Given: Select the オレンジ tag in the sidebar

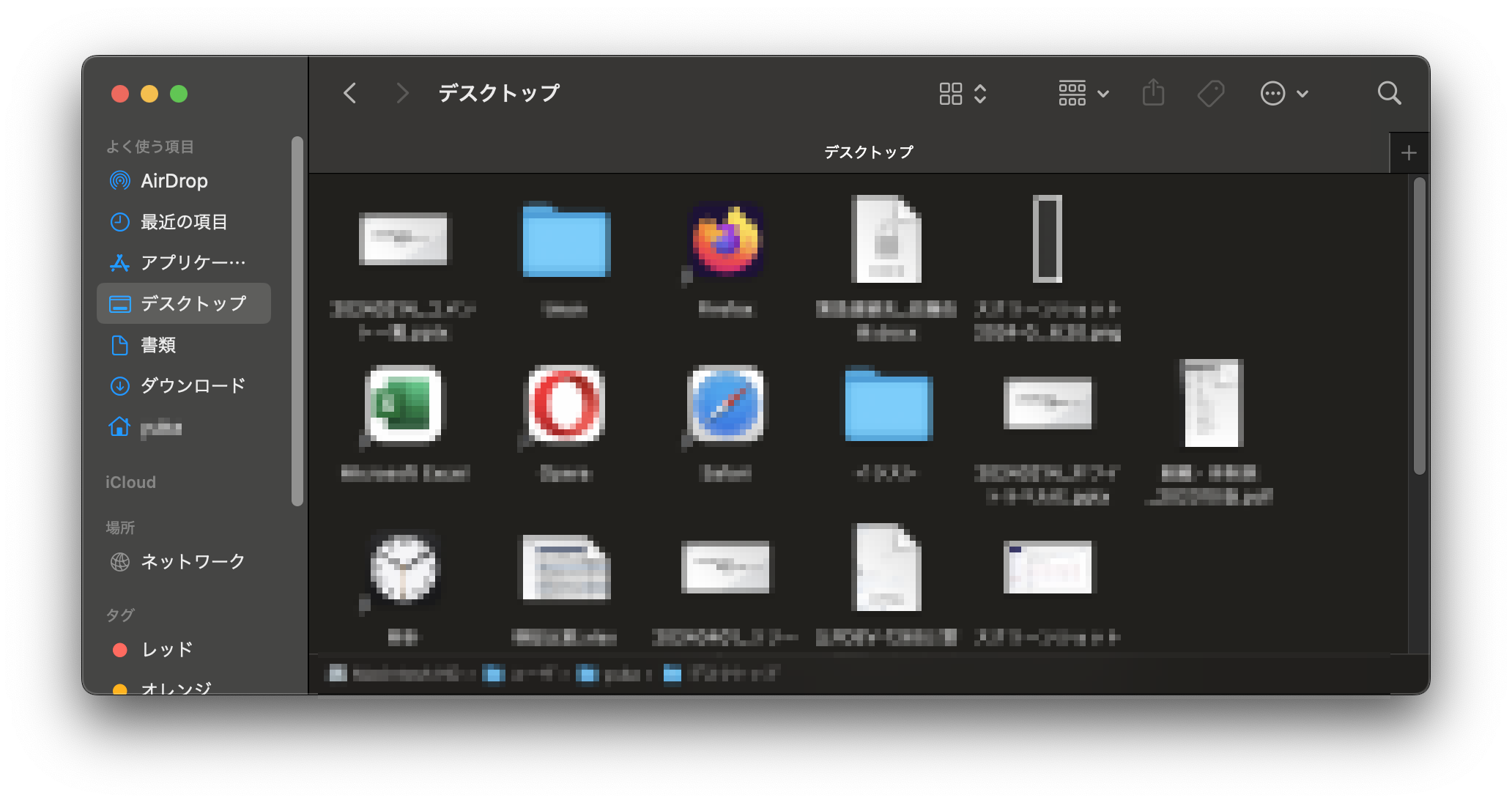Looking at the screenshot, I should coord(183,688).
